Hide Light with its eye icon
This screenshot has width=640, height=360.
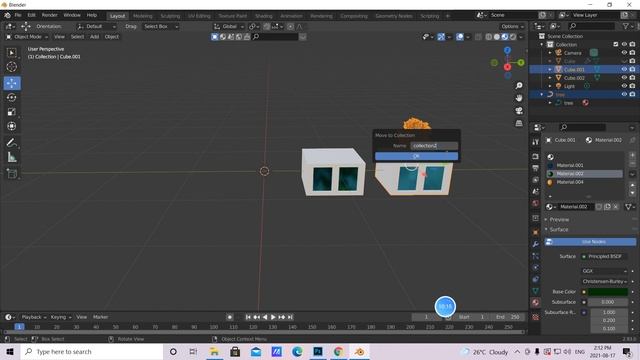(x=624, y=86)
